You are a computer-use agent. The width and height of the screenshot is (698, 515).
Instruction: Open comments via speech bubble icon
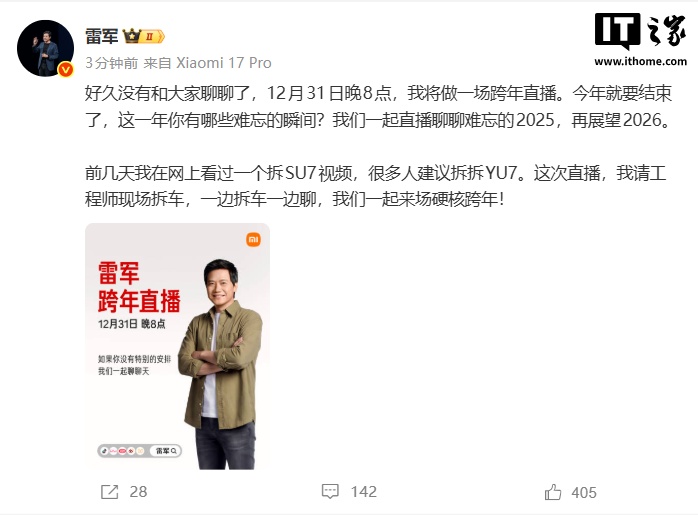click(x=330, y=491)
